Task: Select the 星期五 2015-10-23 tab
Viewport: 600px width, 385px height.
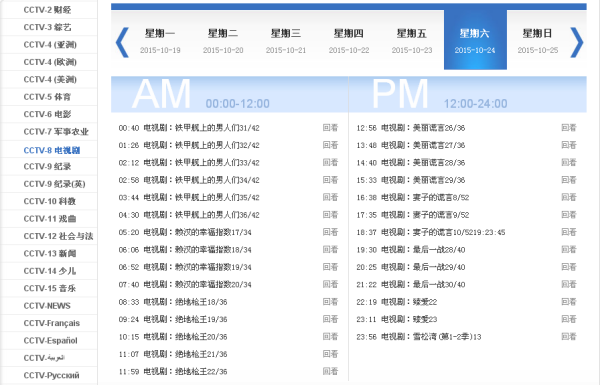Action: coord(412,41)
